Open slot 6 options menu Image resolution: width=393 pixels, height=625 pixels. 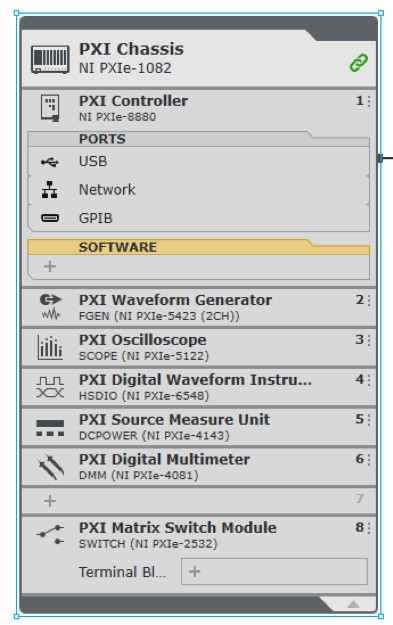click(369, 460)
